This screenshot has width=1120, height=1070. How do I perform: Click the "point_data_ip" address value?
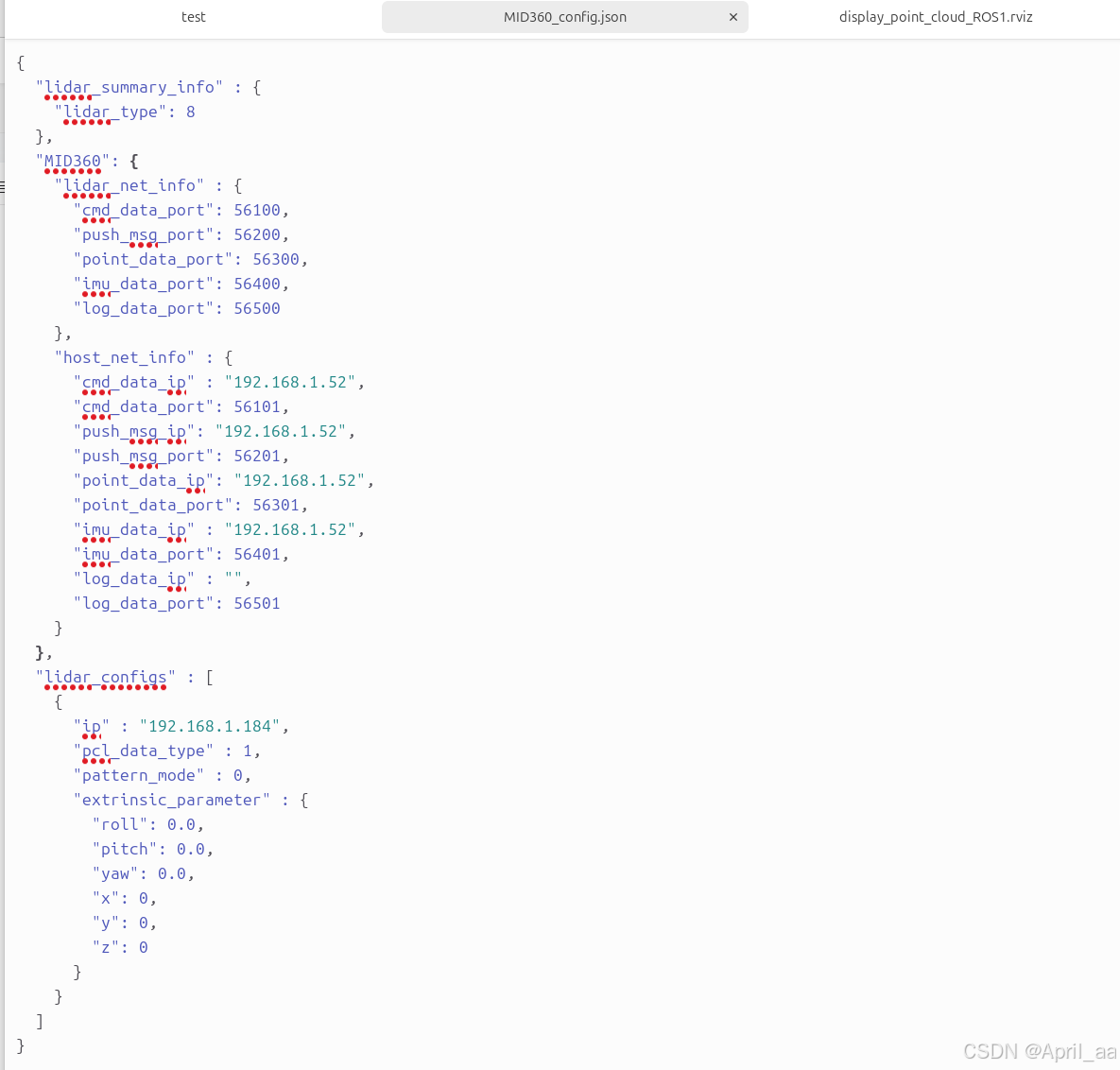300,481
